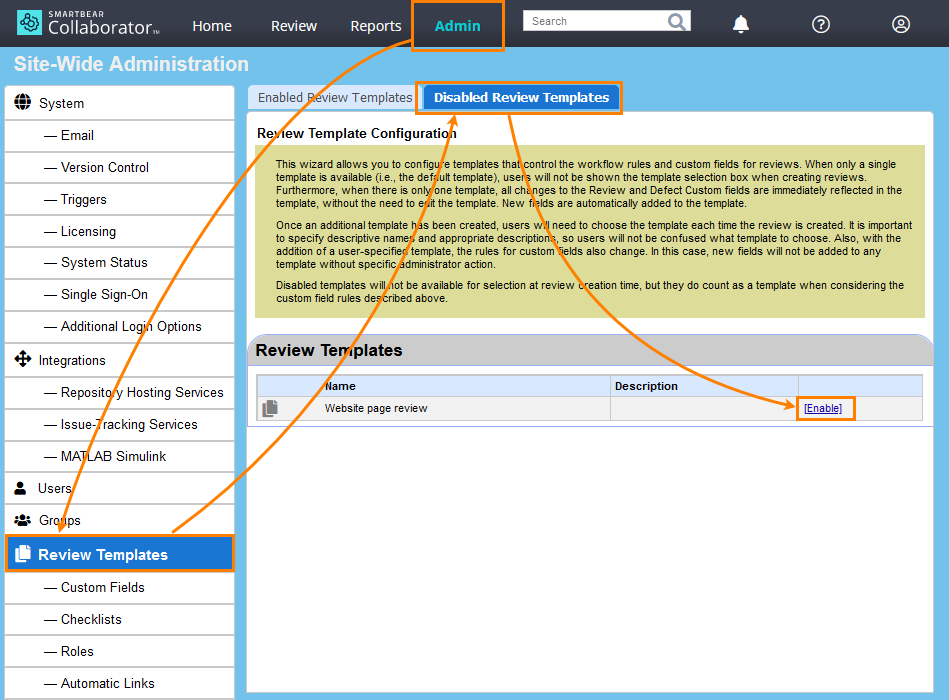
Task: Open the help question mark icon
Action: (821, 25)
